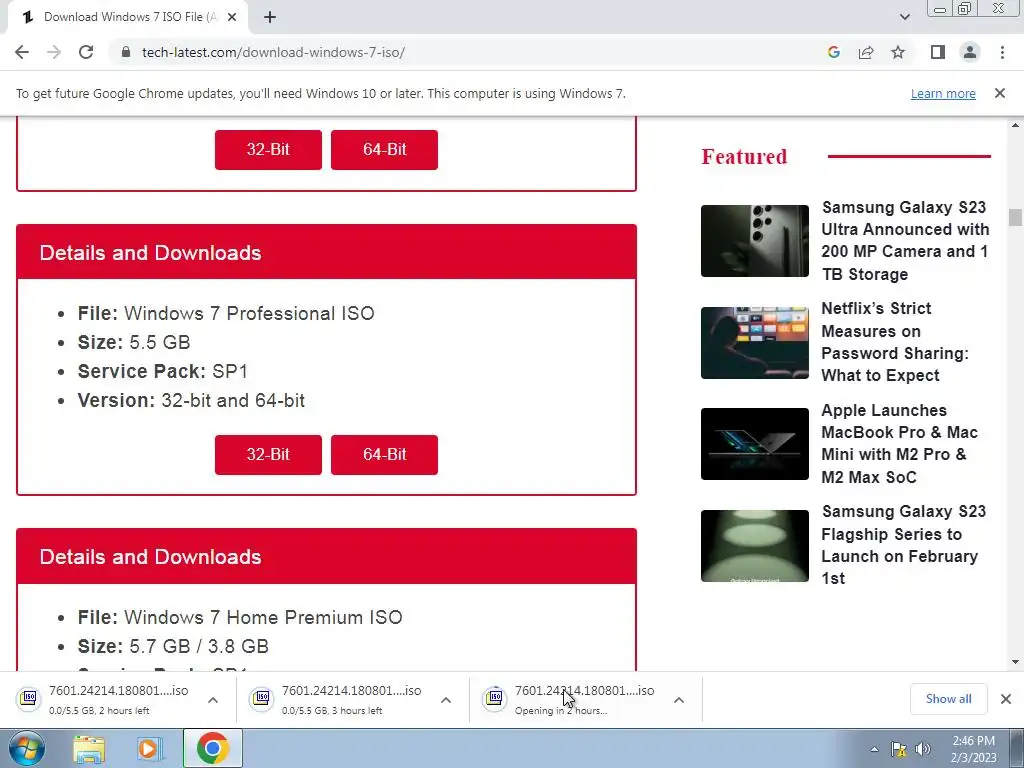Open Windows Explorer from taskbar

[89, 749]
